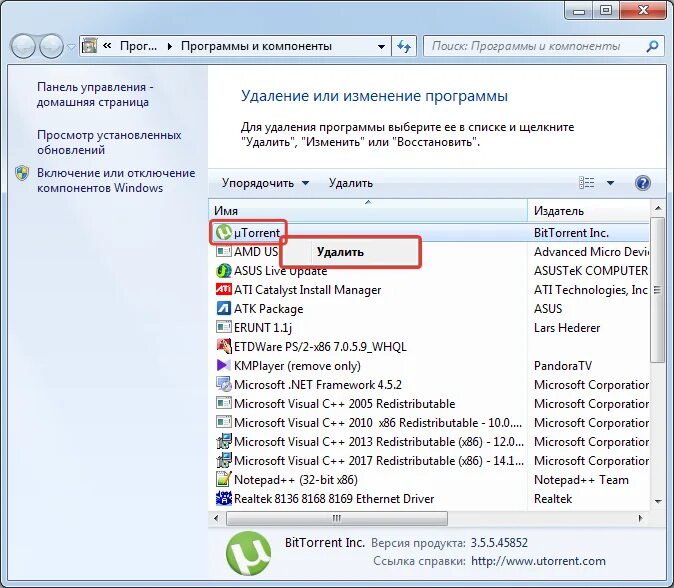674x588 pixels.
Task: Click the ASUS Live Update icon
Action: click(224, 270)
